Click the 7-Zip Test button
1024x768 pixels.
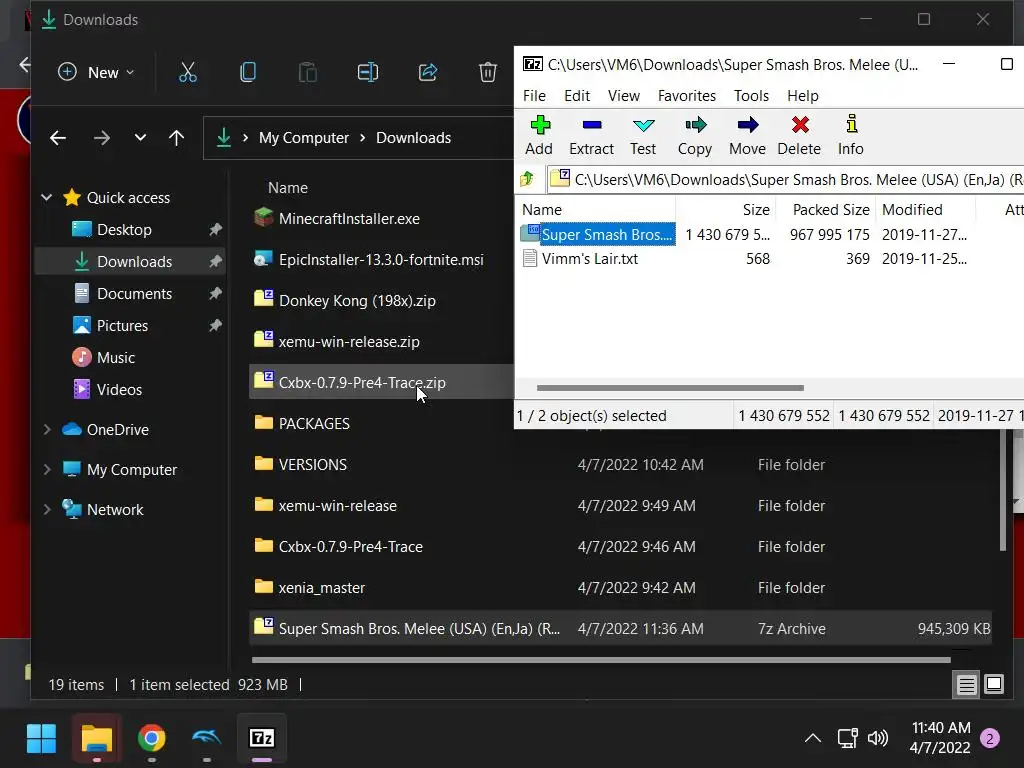(643, 136)
